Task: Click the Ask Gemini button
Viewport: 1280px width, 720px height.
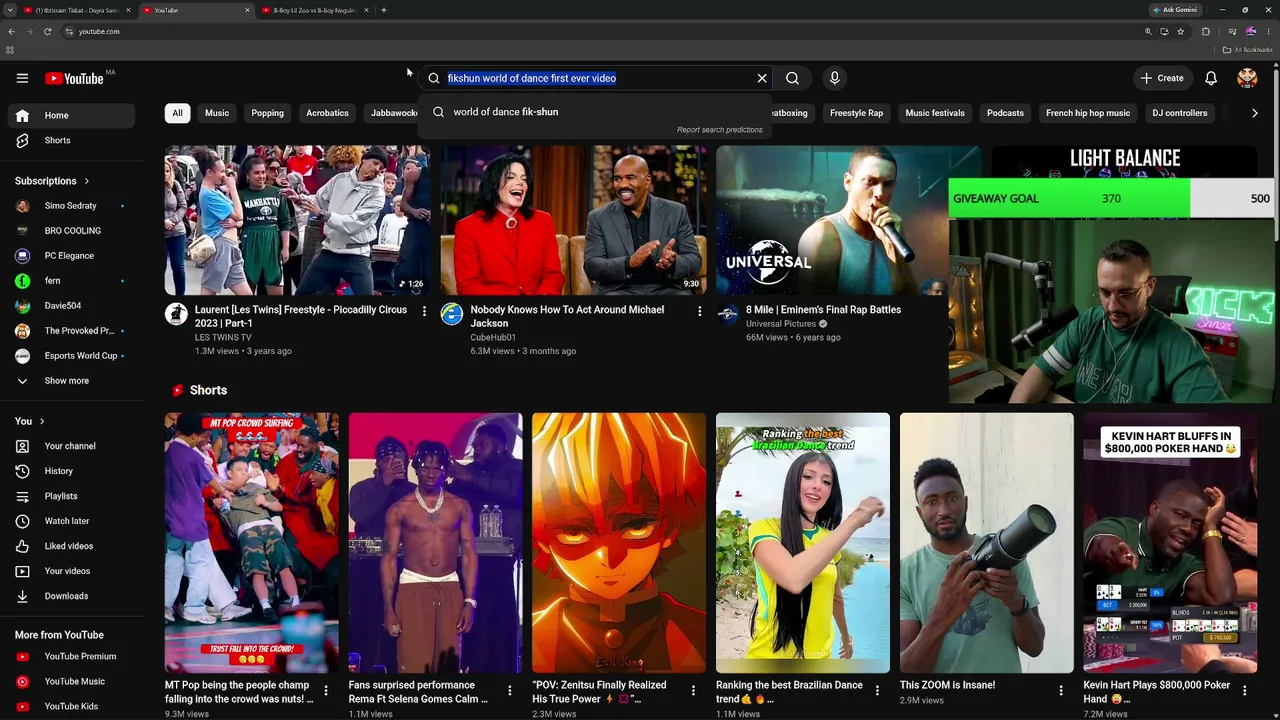Action: click(1175, 10)
